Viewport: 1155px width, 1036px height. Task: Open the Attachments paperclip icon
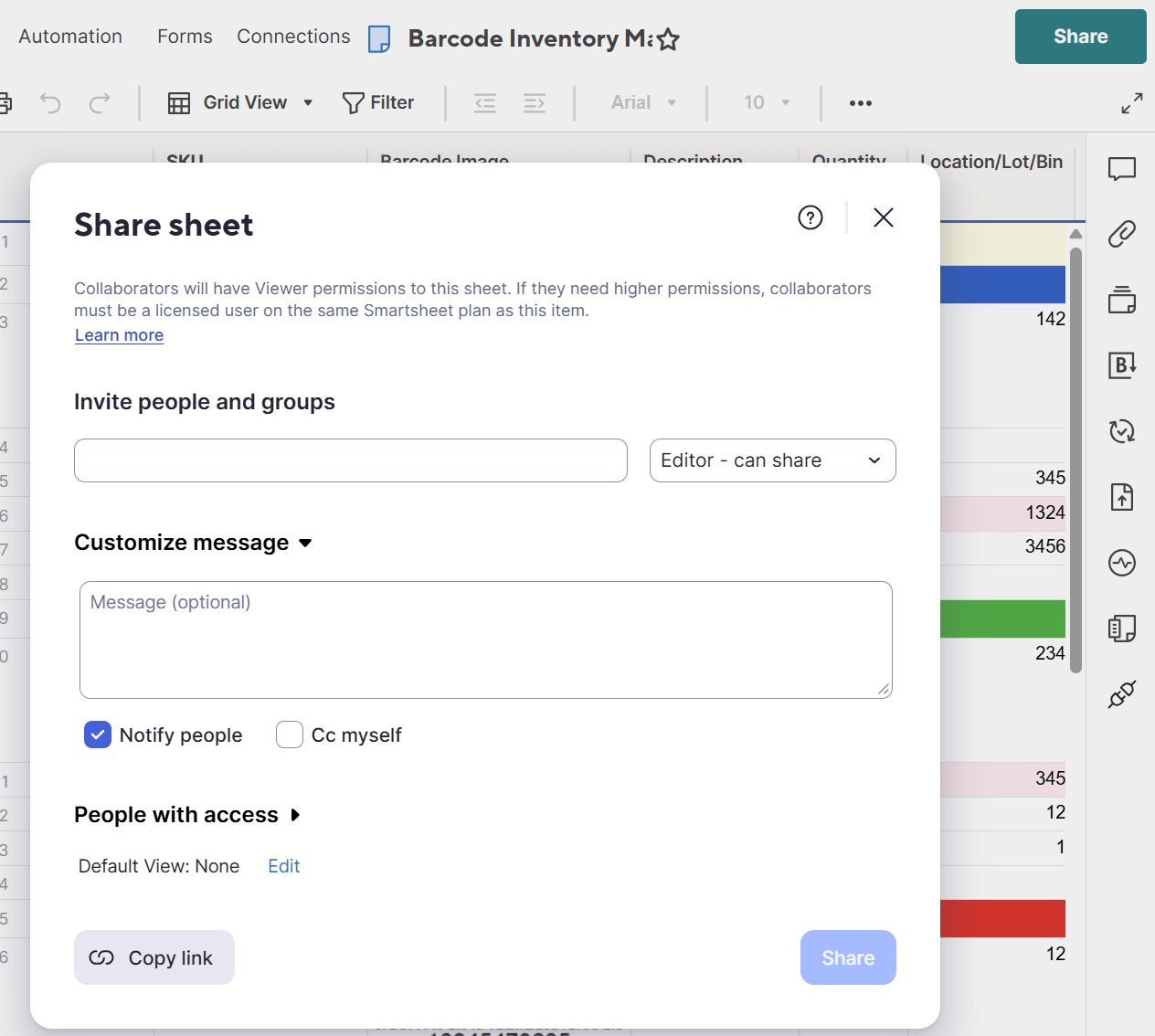click(x=1121, y=234)
